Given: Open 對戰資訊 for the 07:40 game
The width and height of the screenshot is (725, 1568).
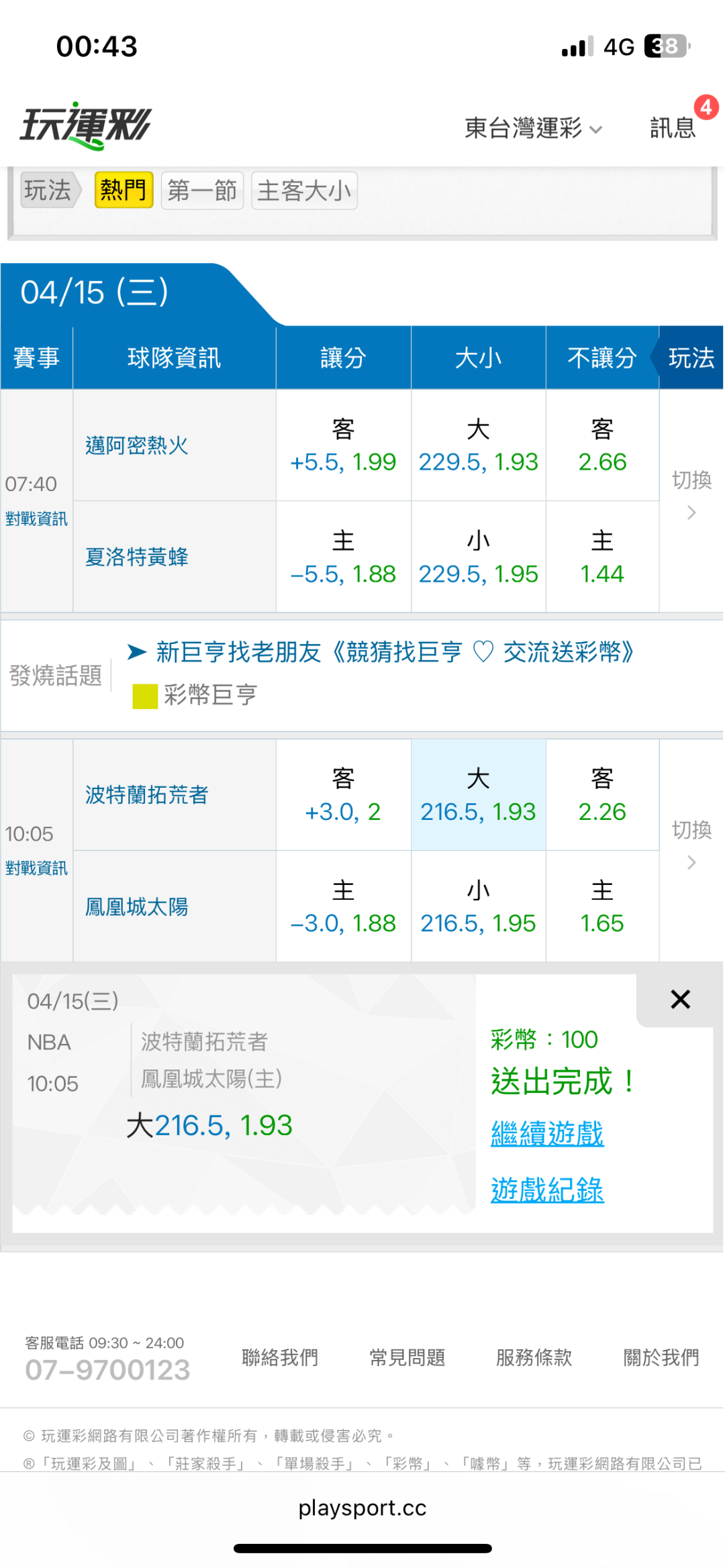Looking at the screenshot, I should pos(36,519).
